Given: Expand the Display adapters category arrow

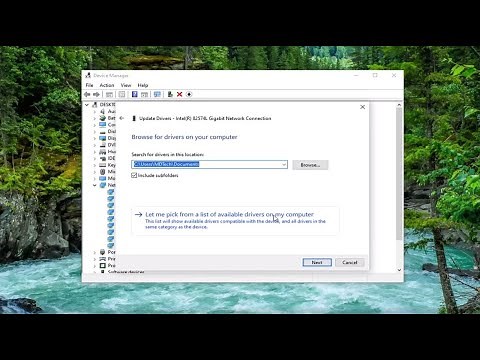Looking at the screenshot, I should 95,138.
